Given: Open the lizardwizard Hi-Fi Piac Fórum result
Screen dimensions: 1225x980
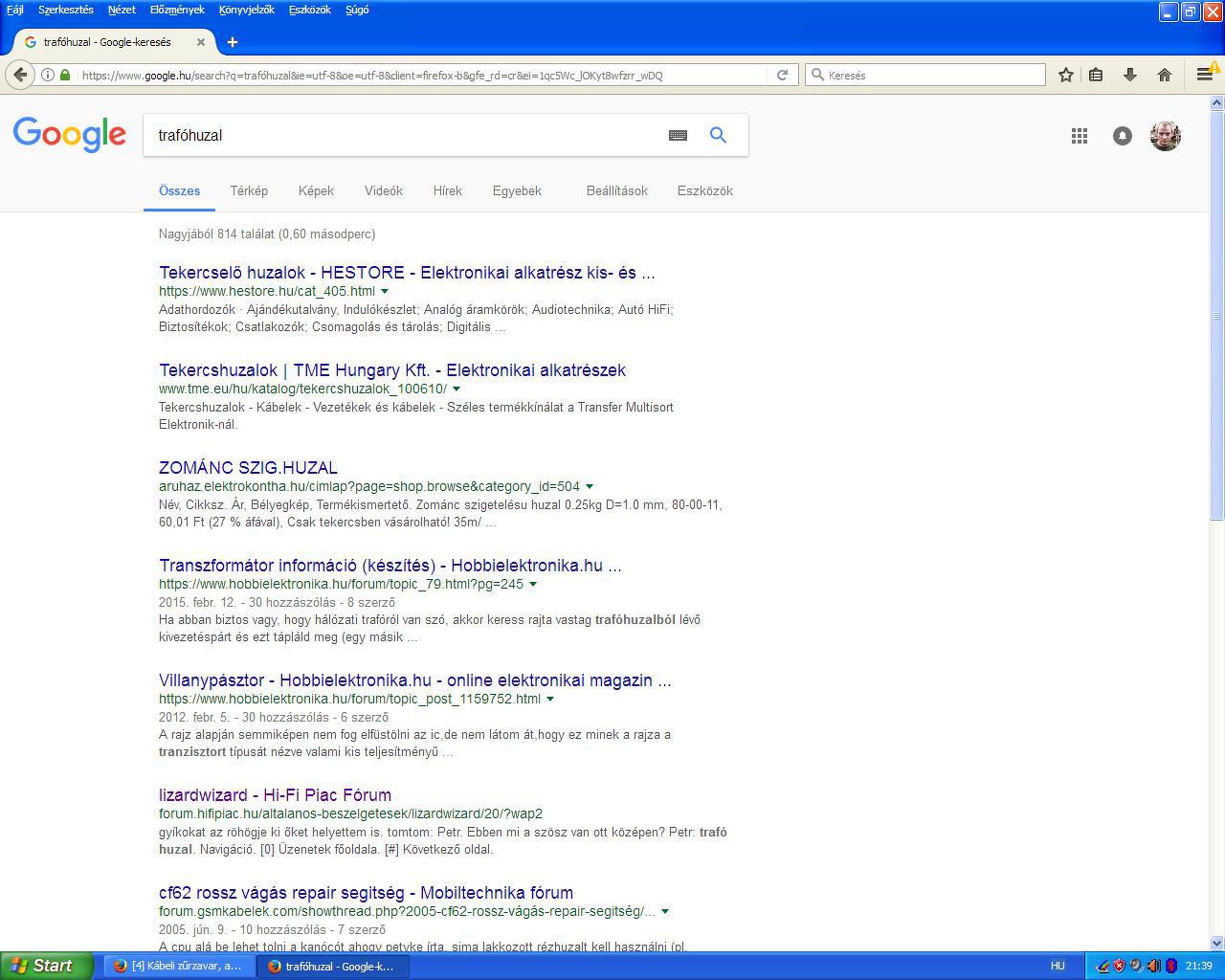Looking at the screenshot, I should click(x=275, y=795).
